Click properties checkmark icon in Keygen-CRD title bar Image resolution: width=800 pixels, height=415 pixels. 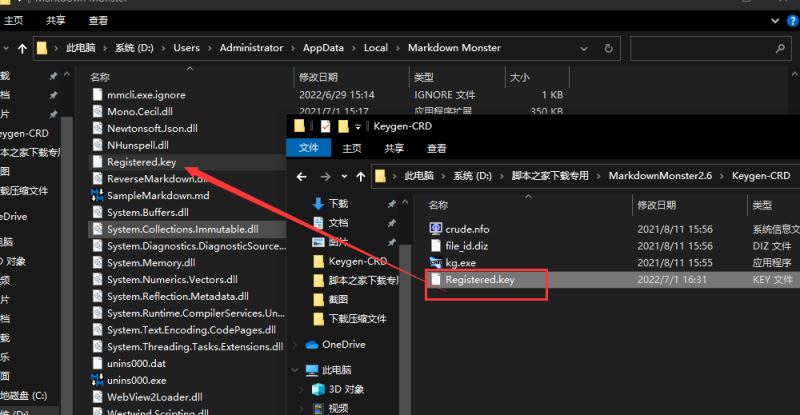click(326, 126)
